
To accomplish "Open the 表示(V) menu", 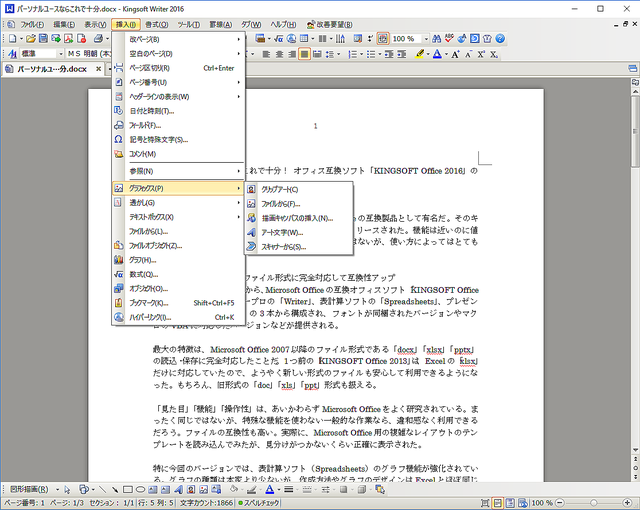I will pyautogui.click(x=95, y=24).
